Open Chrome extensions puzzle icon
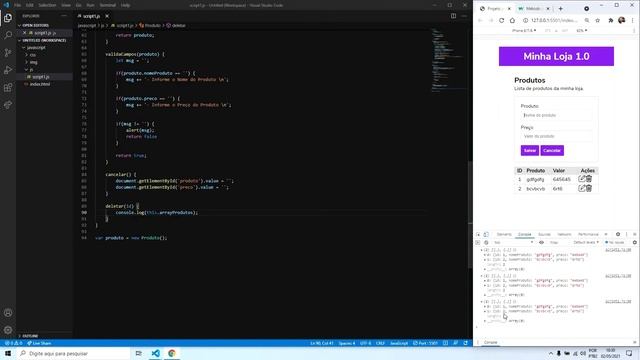 pos(611,20)
